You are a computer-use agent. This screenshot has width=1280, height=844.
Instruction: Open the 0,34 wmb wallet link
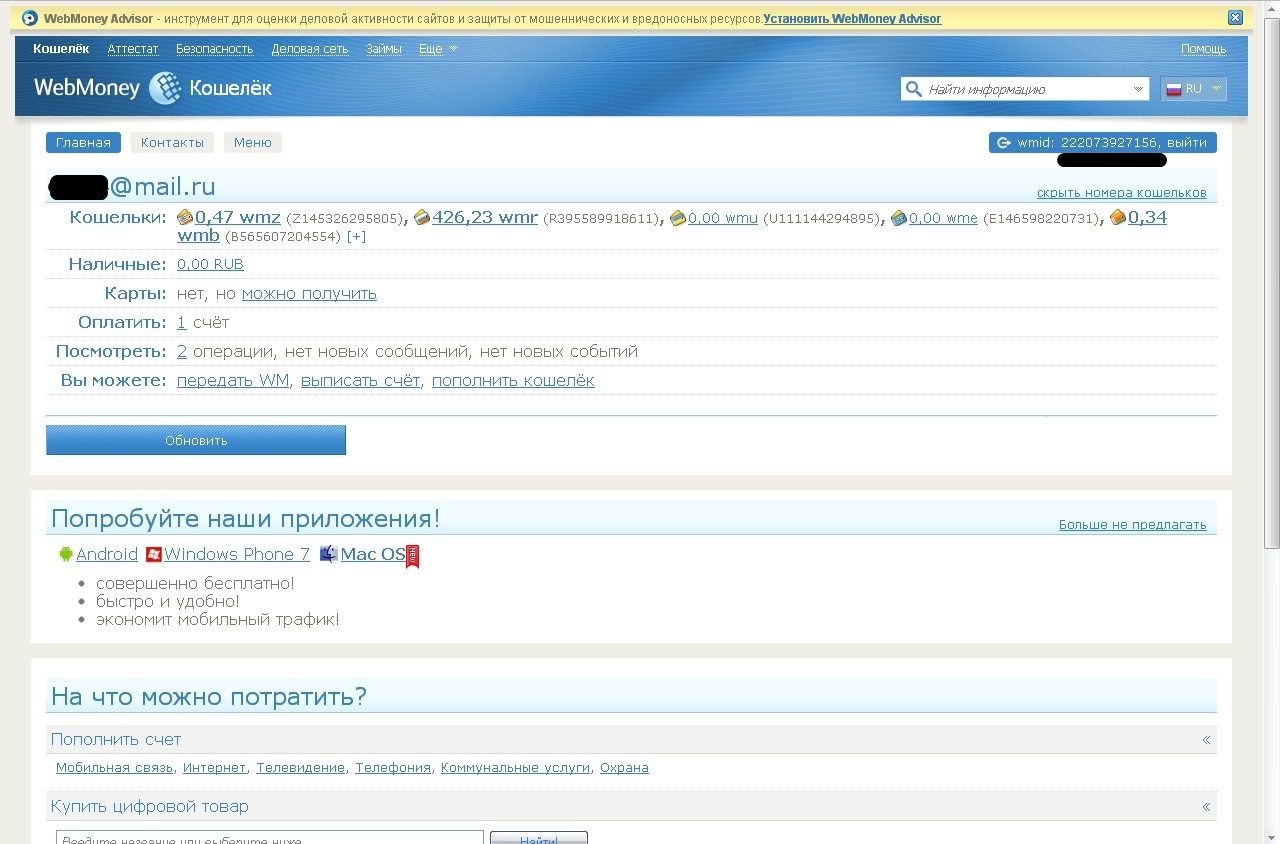tap(1147, 217)
